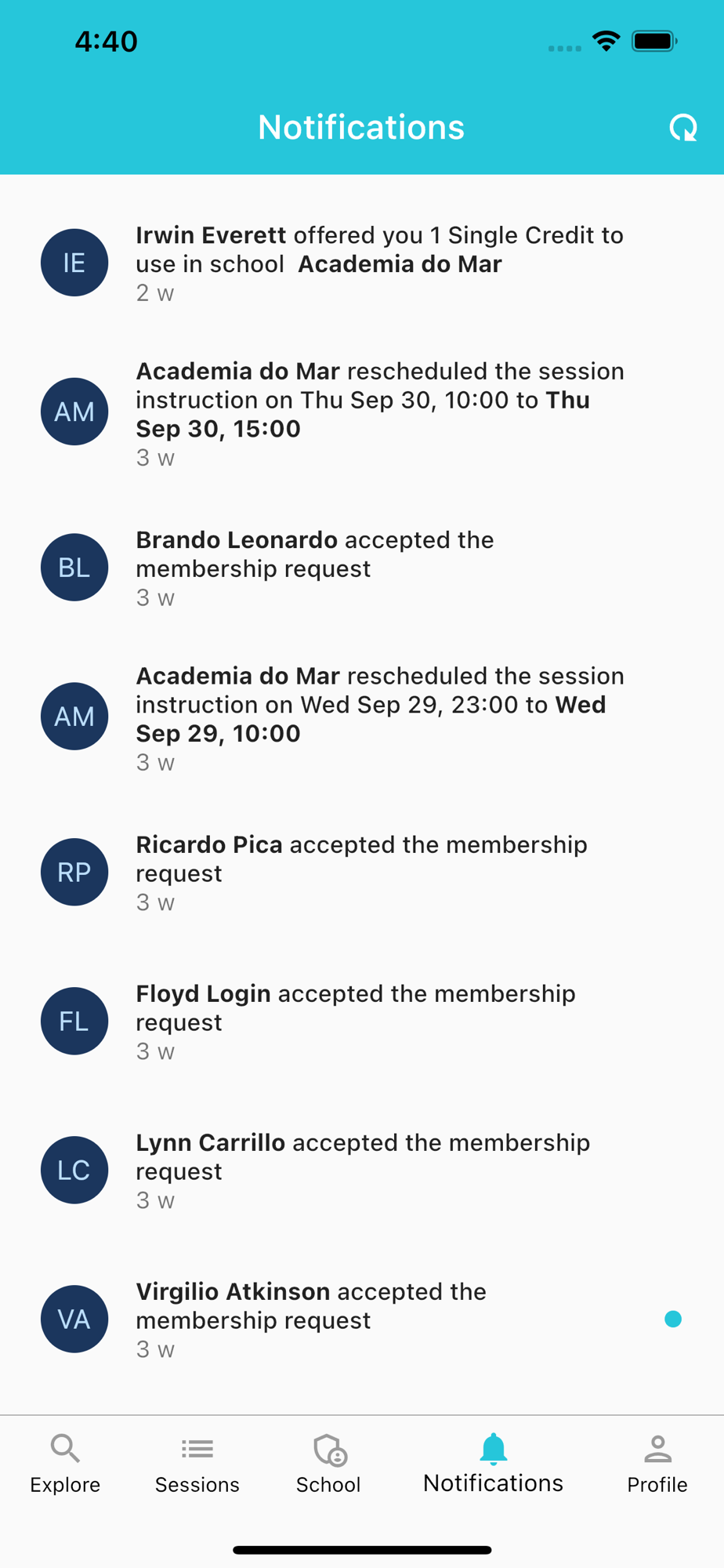
Task: Select the Notifications bell tab
Action: [x=493, y=1463]
